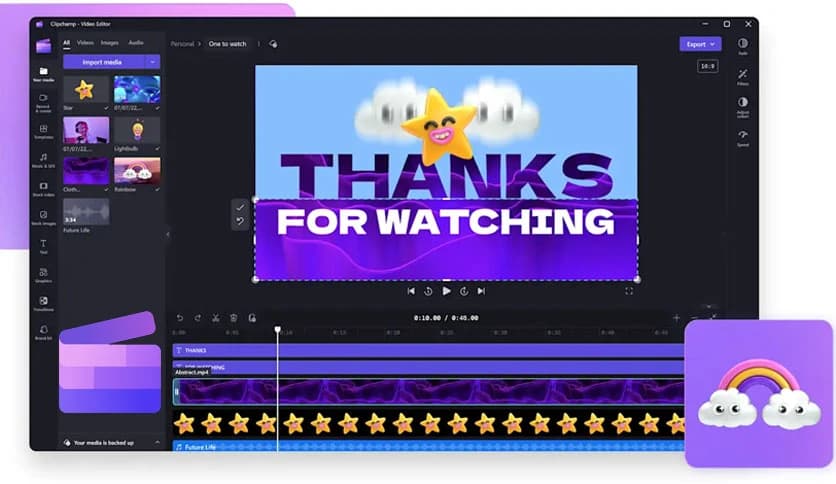
Task: Switch to the Audio media tab
Action: click(136, 43)
